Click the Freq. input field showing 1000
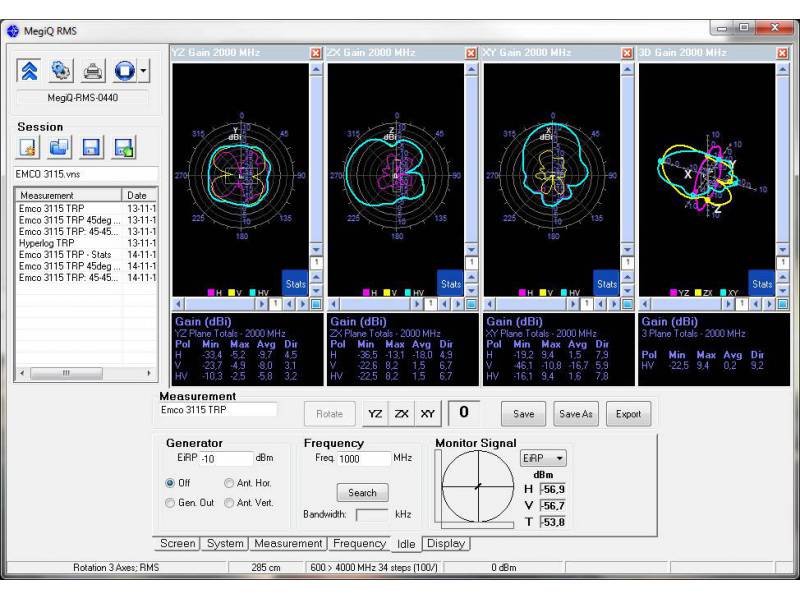 coord(363,459)
